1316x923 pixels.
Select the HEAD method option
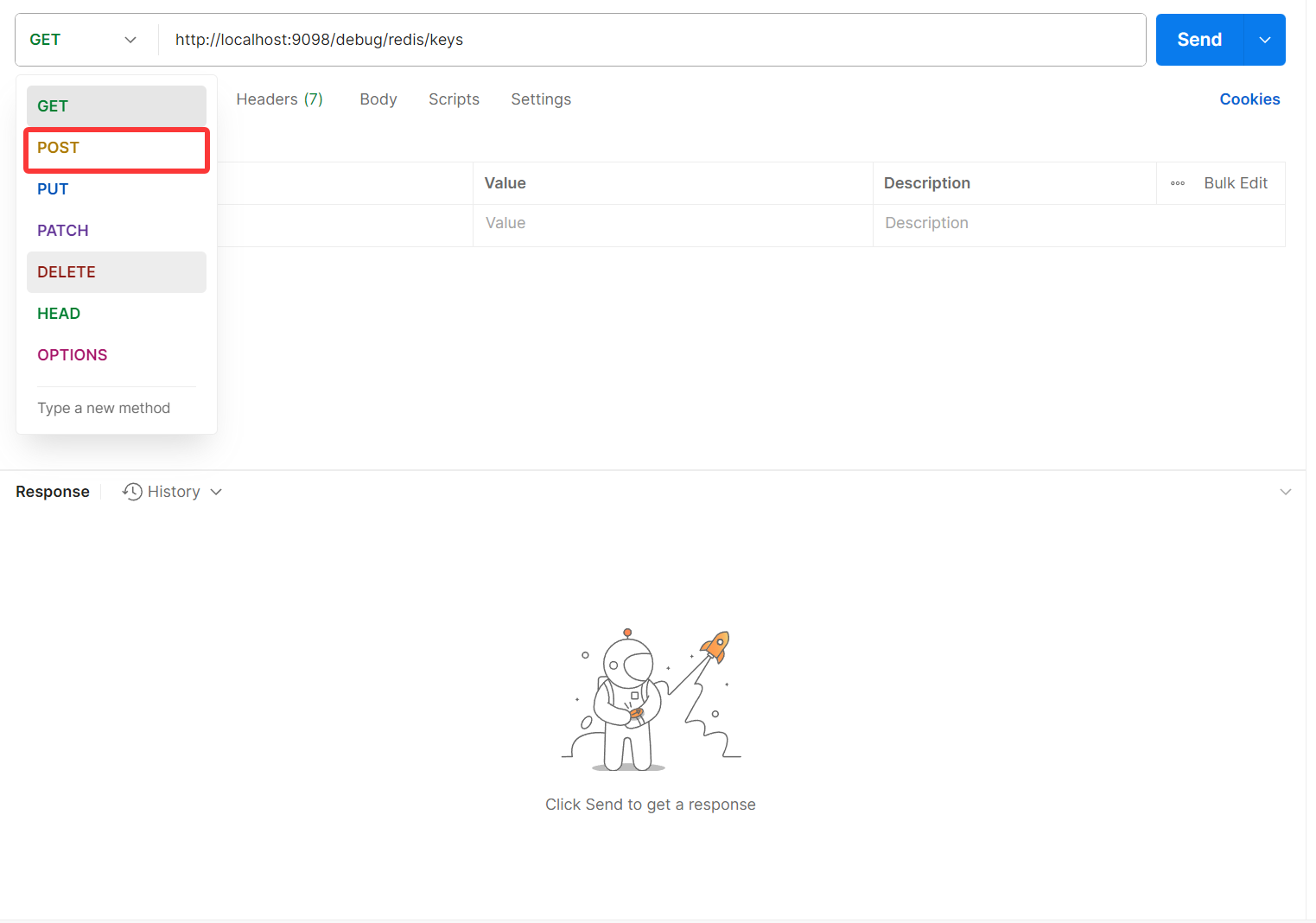117,314
